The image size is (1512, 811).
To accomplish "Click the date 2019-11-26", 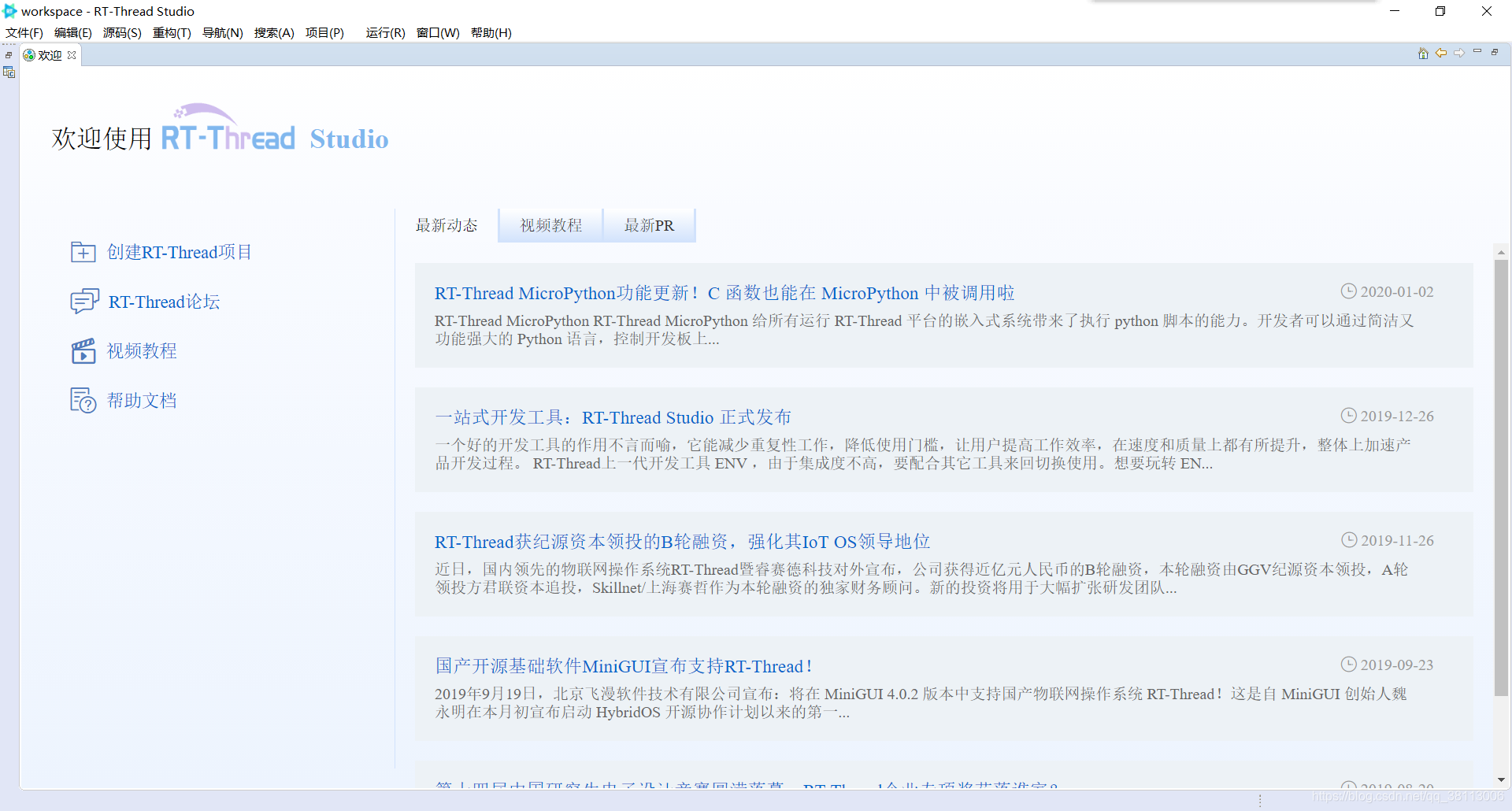I will [1396, 541].
